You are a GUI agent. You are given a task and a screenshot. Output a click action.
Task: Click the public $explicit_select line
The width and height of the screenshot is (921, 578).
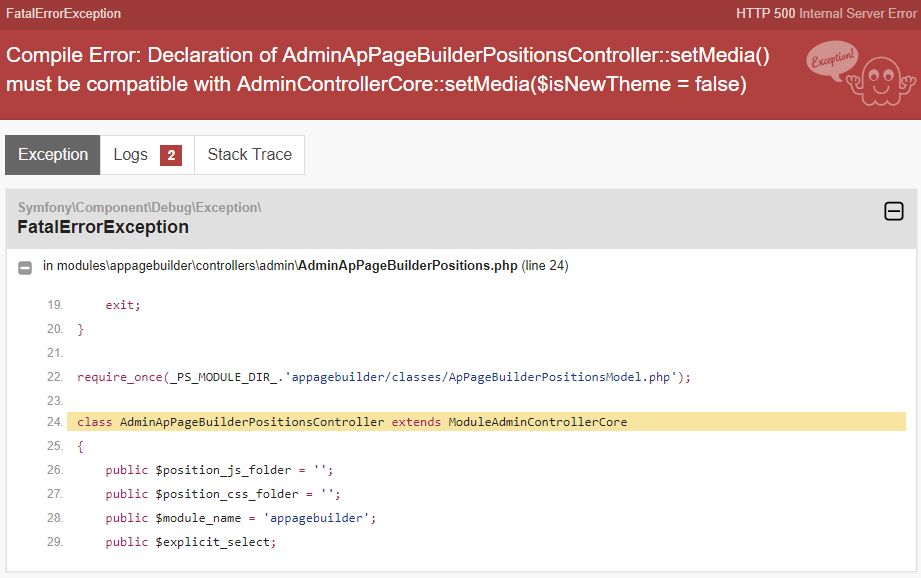[190, 542]
